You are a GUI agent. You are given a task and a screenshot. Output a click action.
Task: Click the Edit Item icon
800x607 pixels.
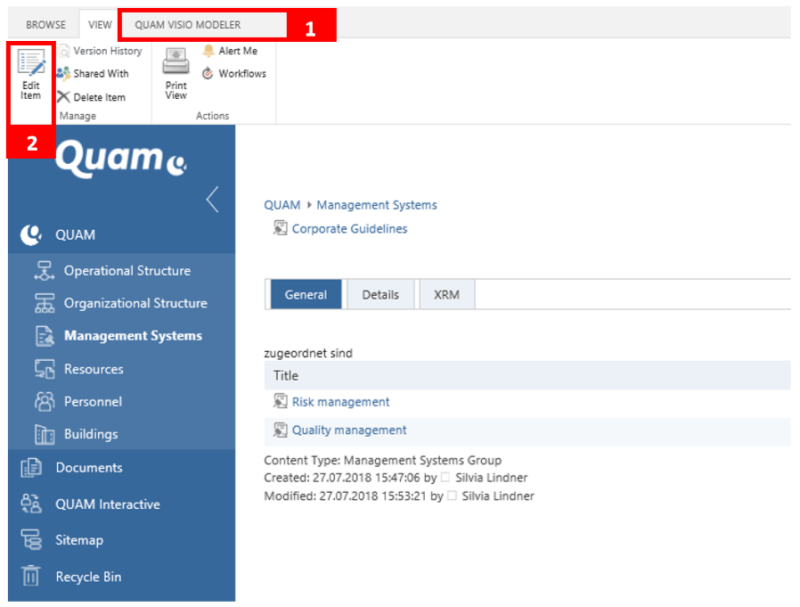(x=32, y=62)
